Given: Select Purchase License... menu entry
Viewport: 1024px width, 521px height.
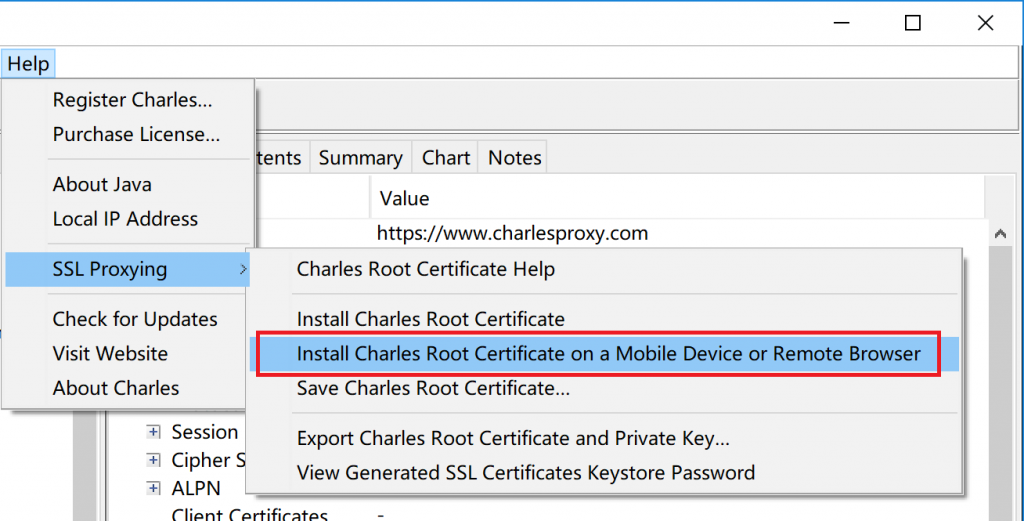Looking at the screenshot, I should tap(128, 134).
